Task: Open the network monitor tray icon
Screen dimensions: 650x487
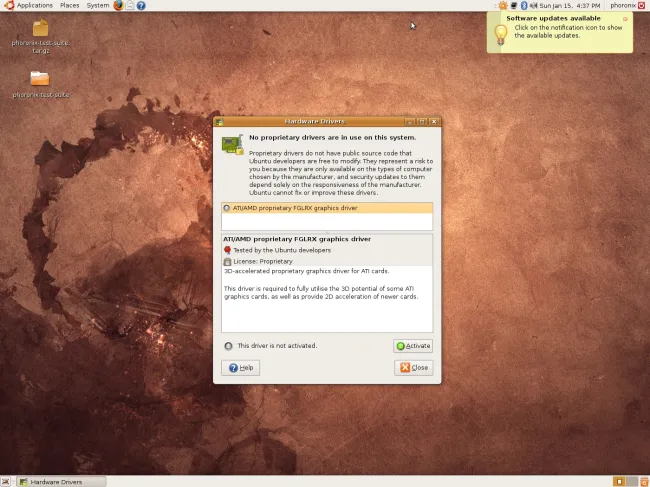Action: point(514,5)
